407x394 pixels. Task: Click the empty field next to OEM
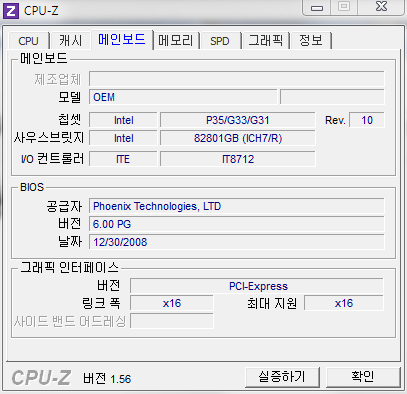[332, 97]
